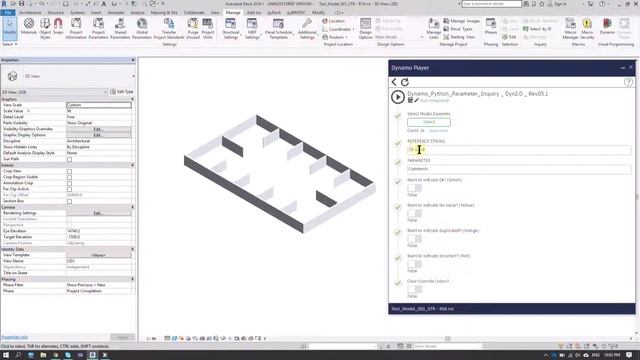This screenshot has height=360, width=640.
Task: Run the script with Dynamo Player play button
Action: click(398, 97)
